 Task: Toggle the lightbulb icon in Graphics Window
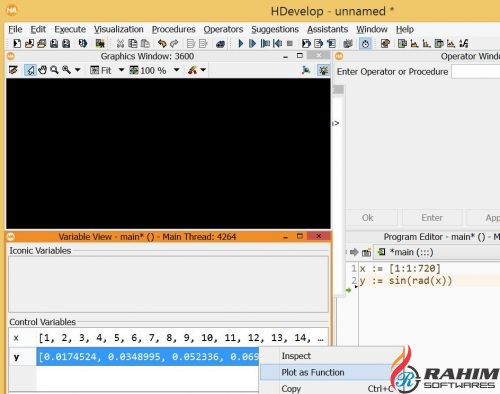click(323, 70)
